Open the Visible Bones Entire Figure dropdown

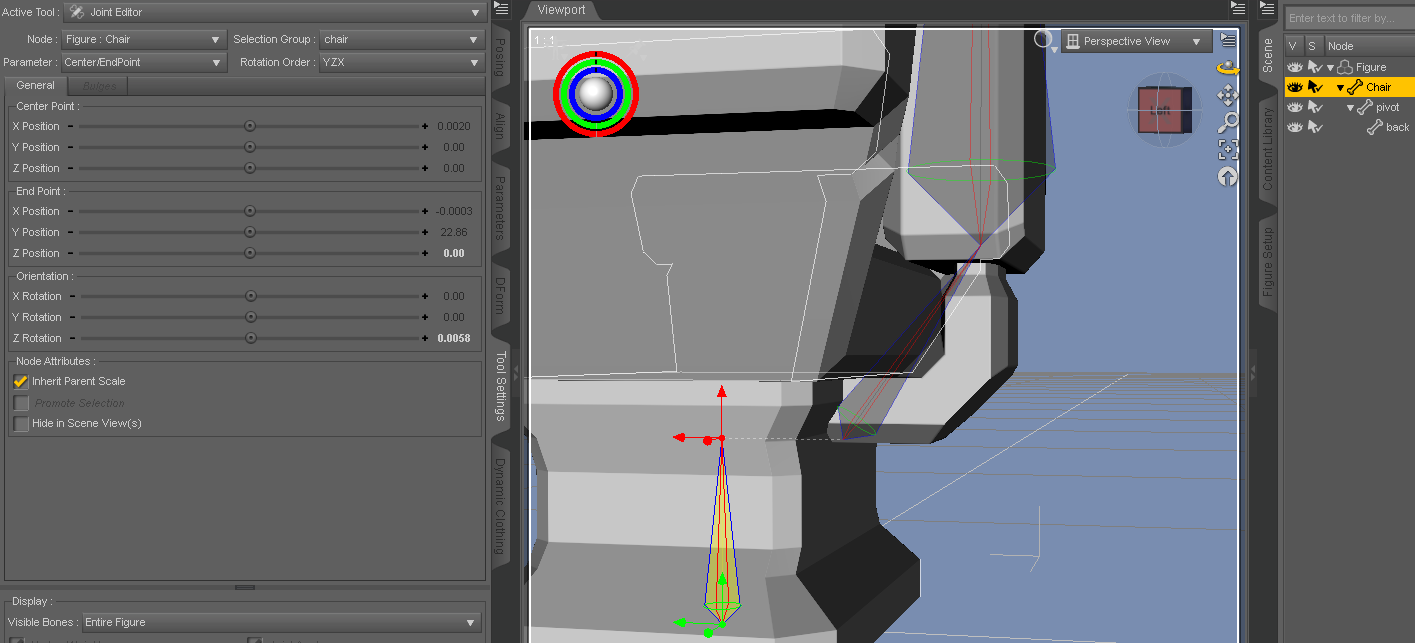283,622
